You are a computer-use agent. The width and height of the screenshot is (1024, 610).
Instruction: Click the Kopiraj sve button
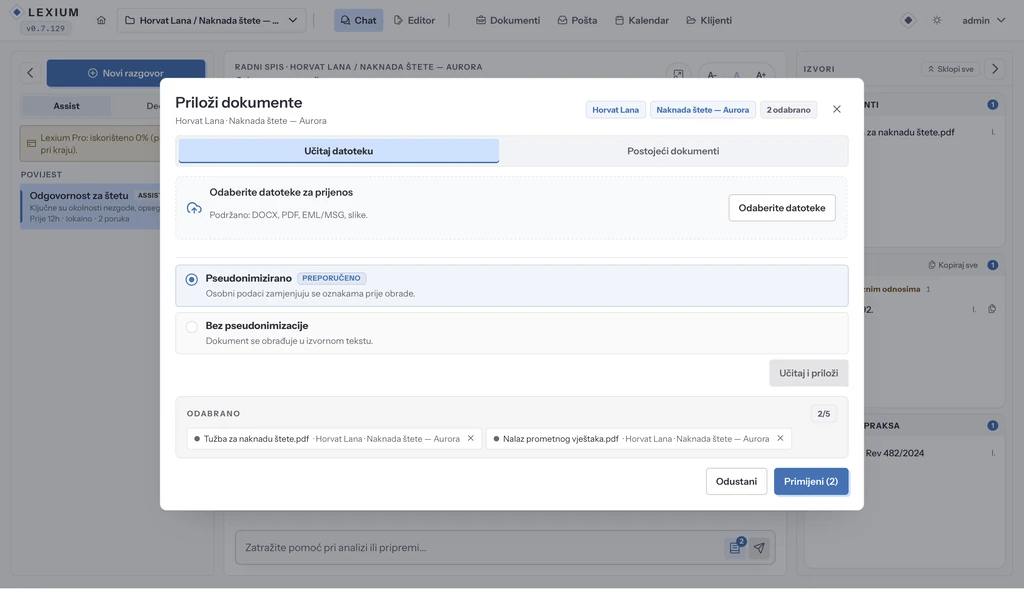point(953,265)
